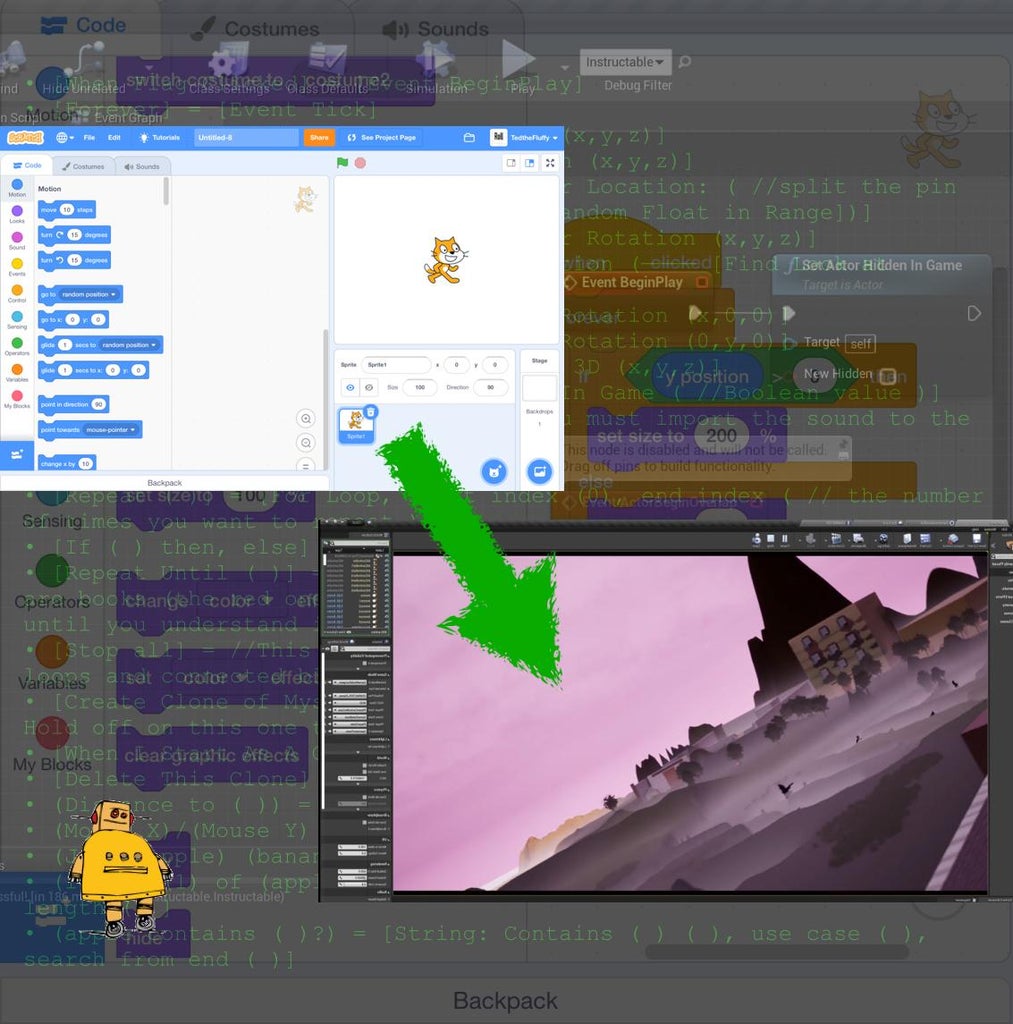1013x1024 pixels.
Task: Open the TedtheFluffy account dropdown
Action: click(x=533, y=137)
